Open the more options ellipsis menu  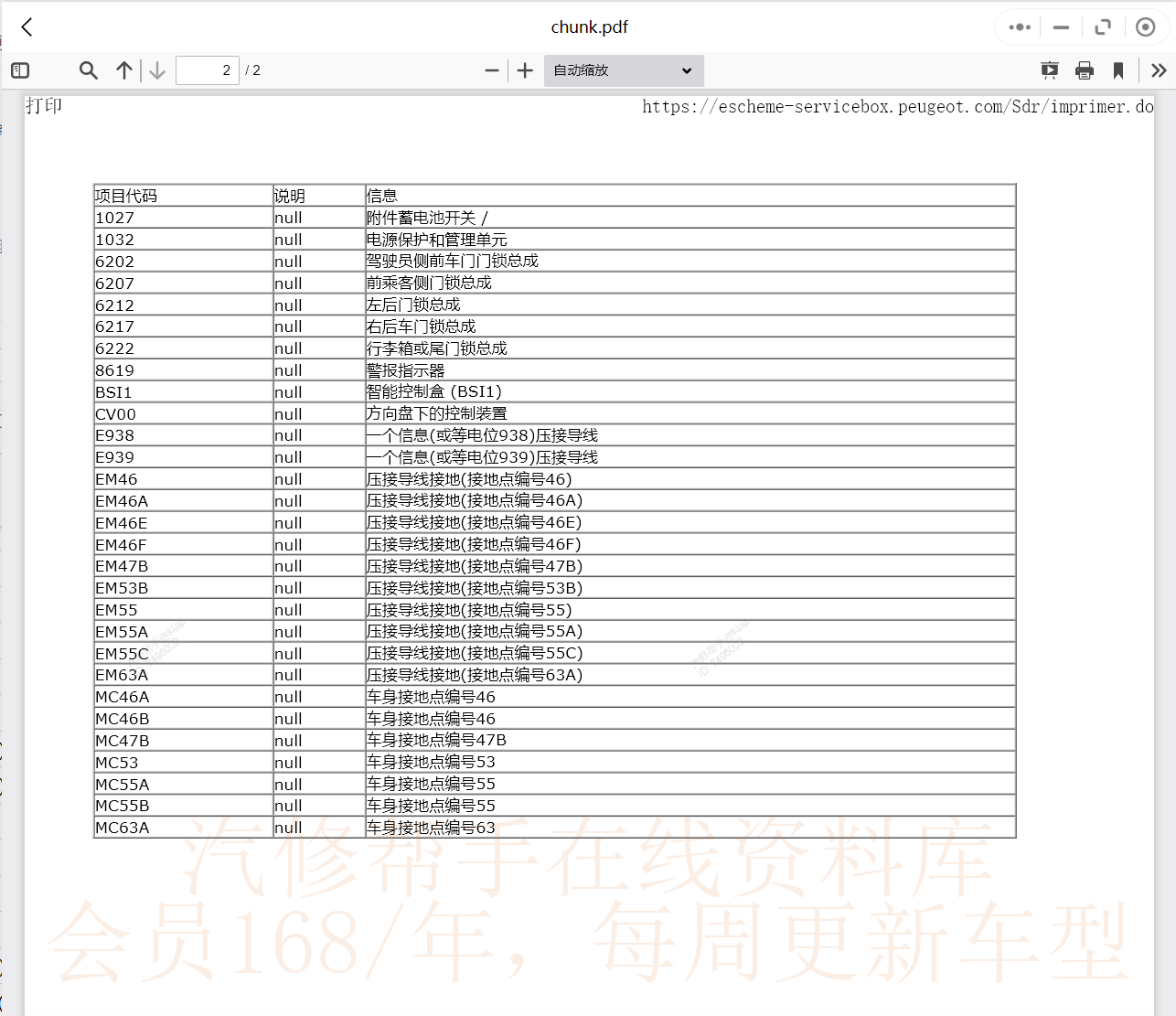[x=1019, y=27]
